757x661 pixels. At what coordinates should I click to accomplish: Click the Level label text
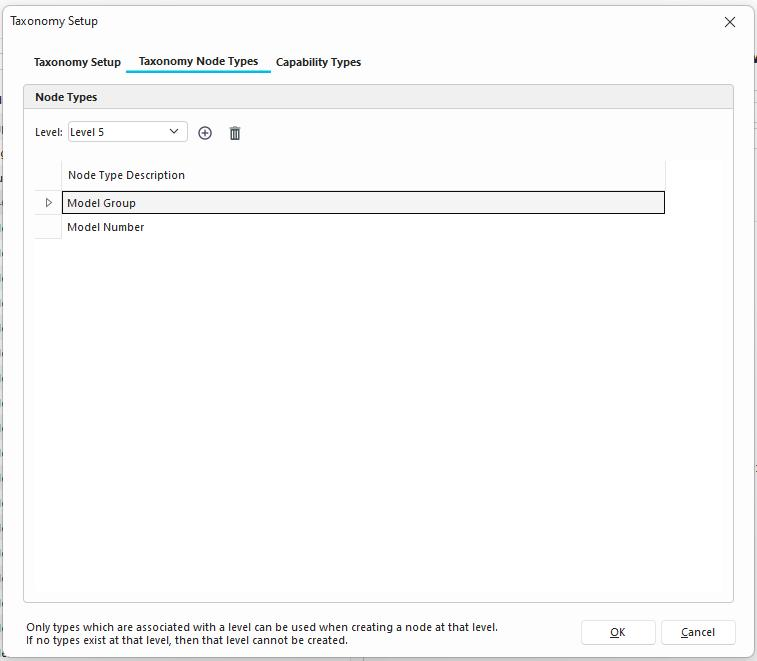pyautogui.click(x=48, y=132)
